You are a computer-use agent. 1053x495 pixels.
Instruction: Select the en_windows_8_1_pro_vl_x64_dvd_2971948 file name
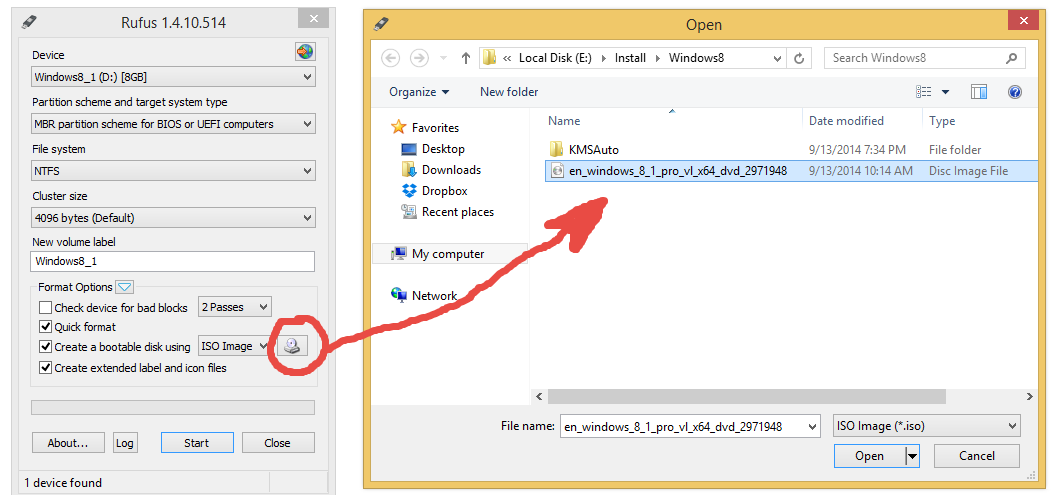pos(678,171)
